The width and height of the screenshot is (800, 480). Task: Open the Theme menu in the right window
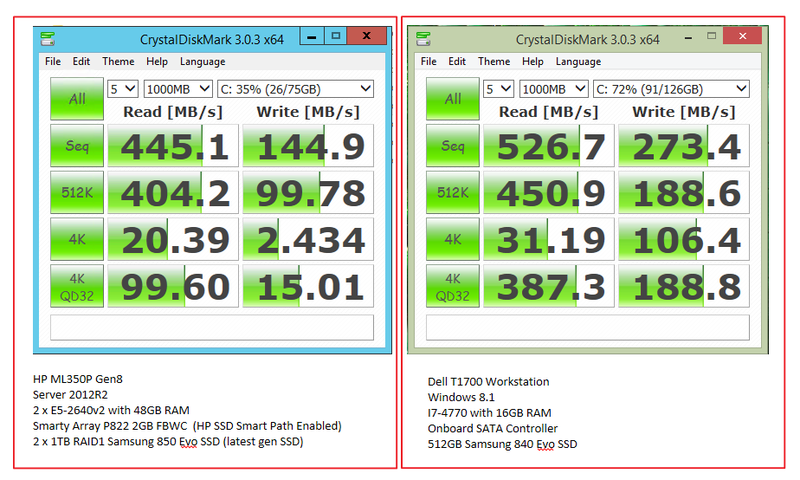tap(494, 61)
